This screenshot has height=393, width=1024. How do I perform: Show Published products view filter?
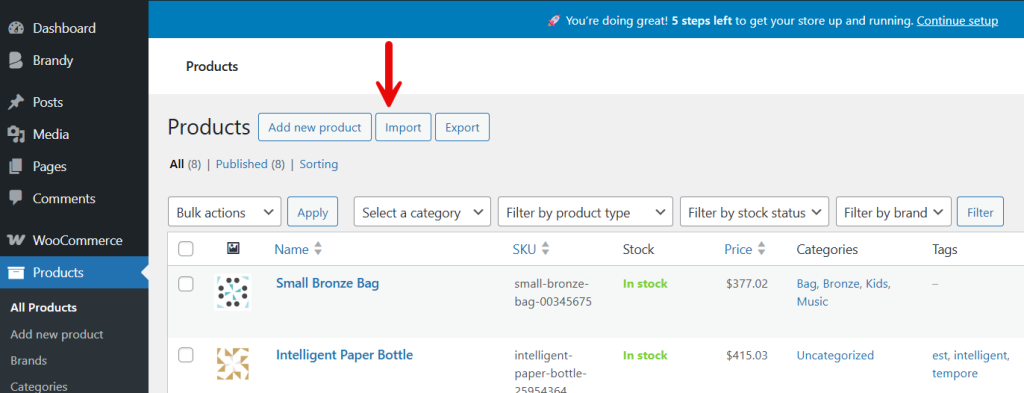click(242, 165)
